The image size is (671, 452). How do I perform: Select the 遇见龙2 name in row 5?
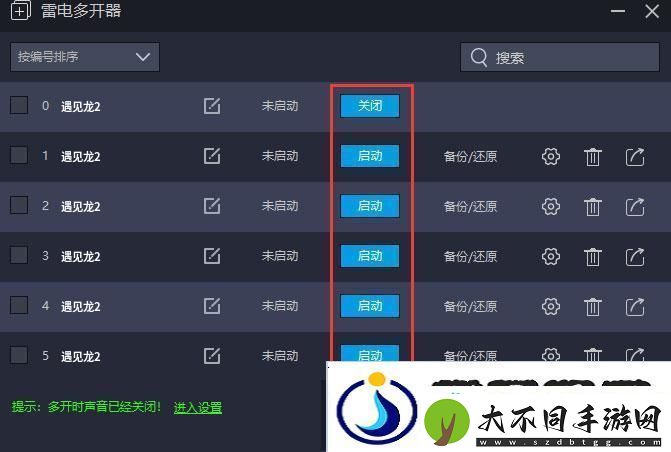pyautogui.click(x=80, y=357)
